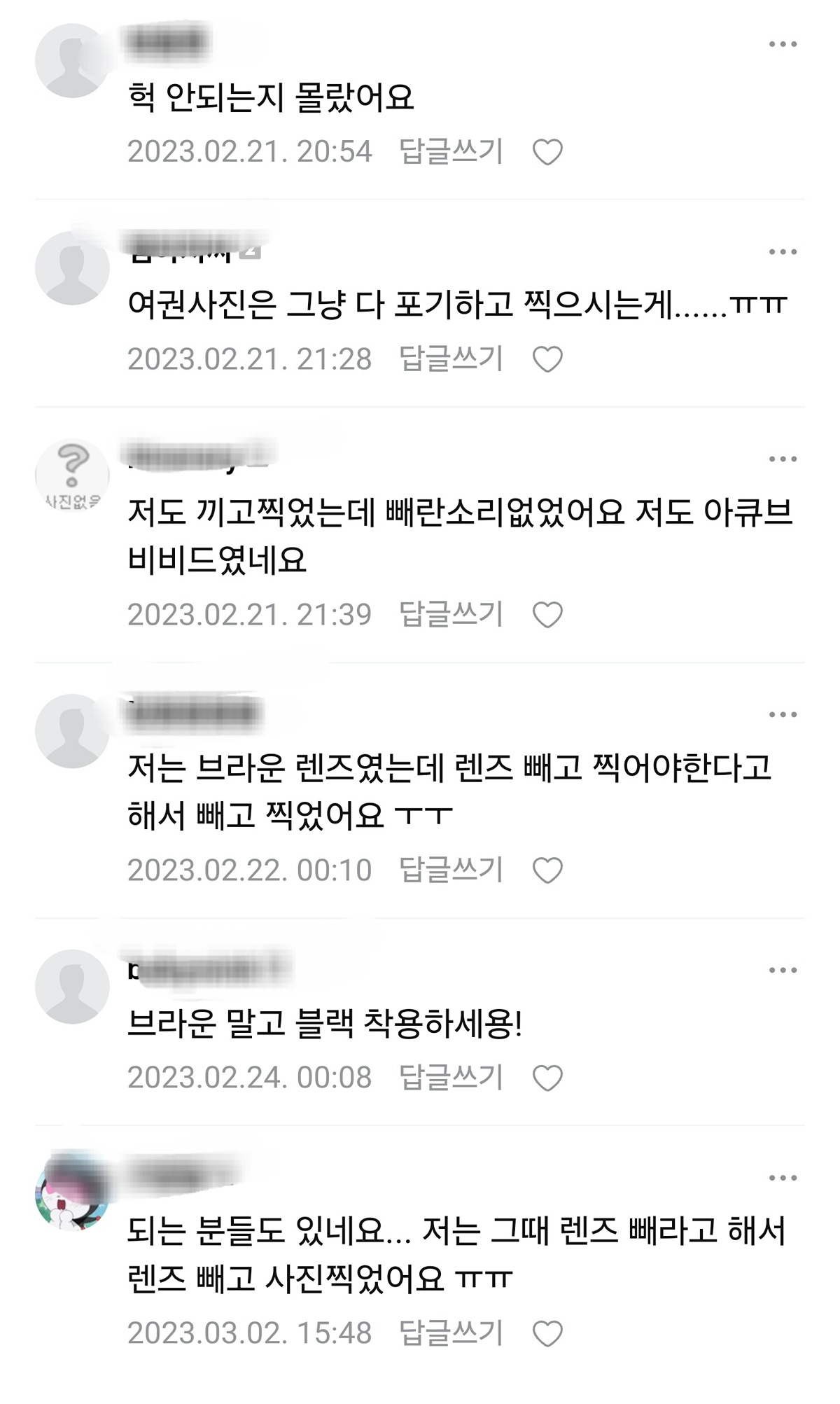The height and width of the screenshot is (1404, 840).
Task: Open more options on 브라운 렌즈였는데 comment
Action: [783, 714]
